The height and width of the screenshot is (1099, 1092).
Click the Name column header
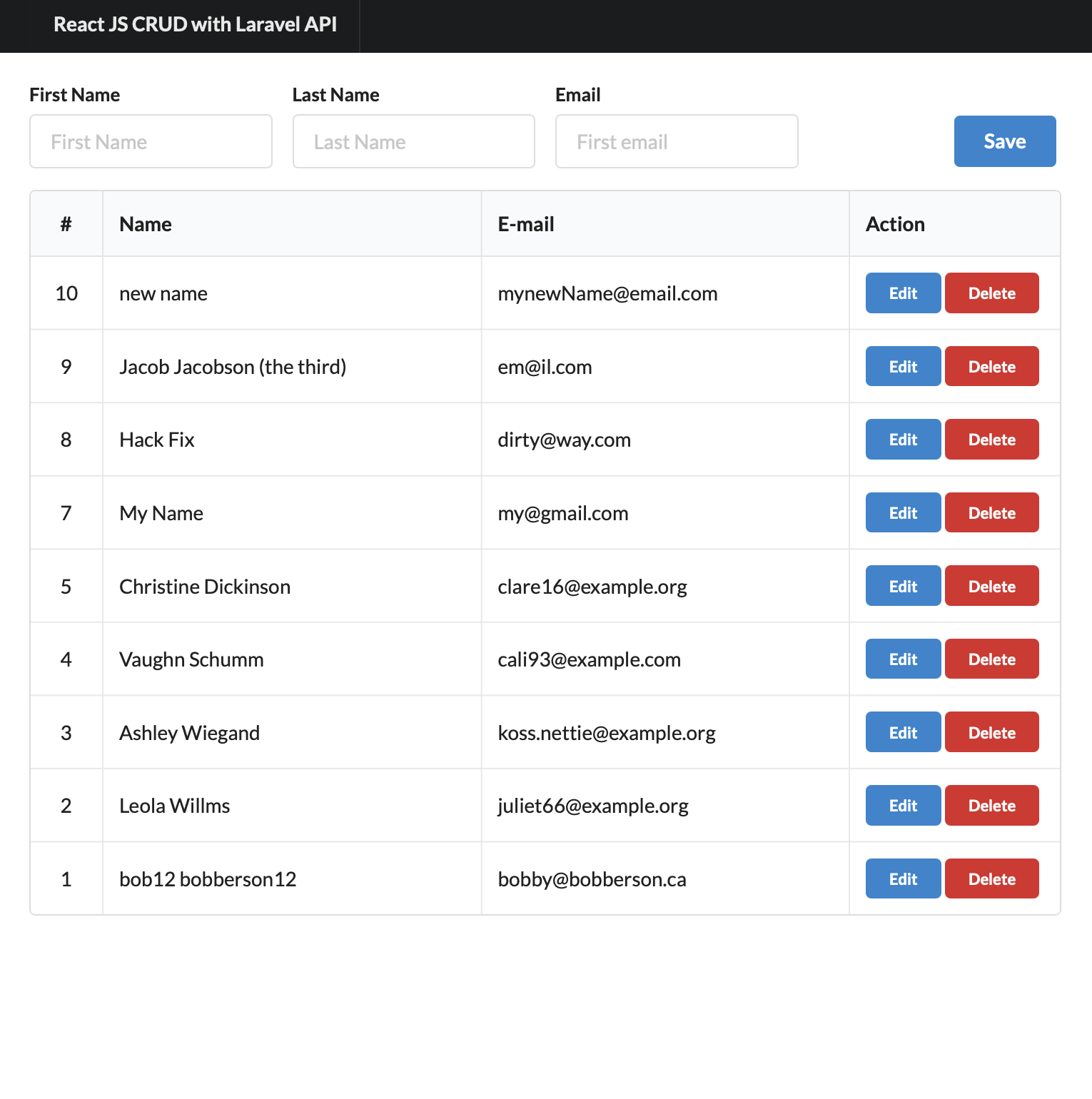click(145, 223)
